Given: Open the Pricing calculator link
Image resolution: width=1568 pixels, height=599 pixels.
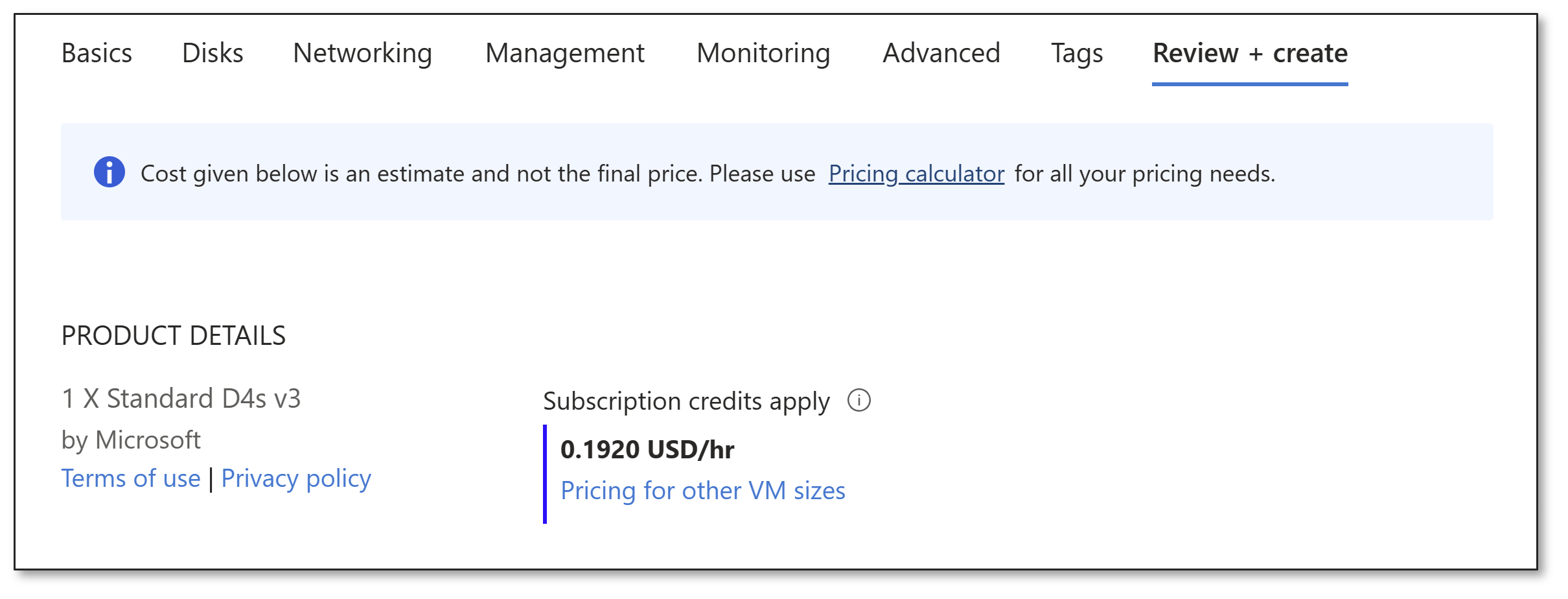Looking at the screenshot, I should [916, 174].
